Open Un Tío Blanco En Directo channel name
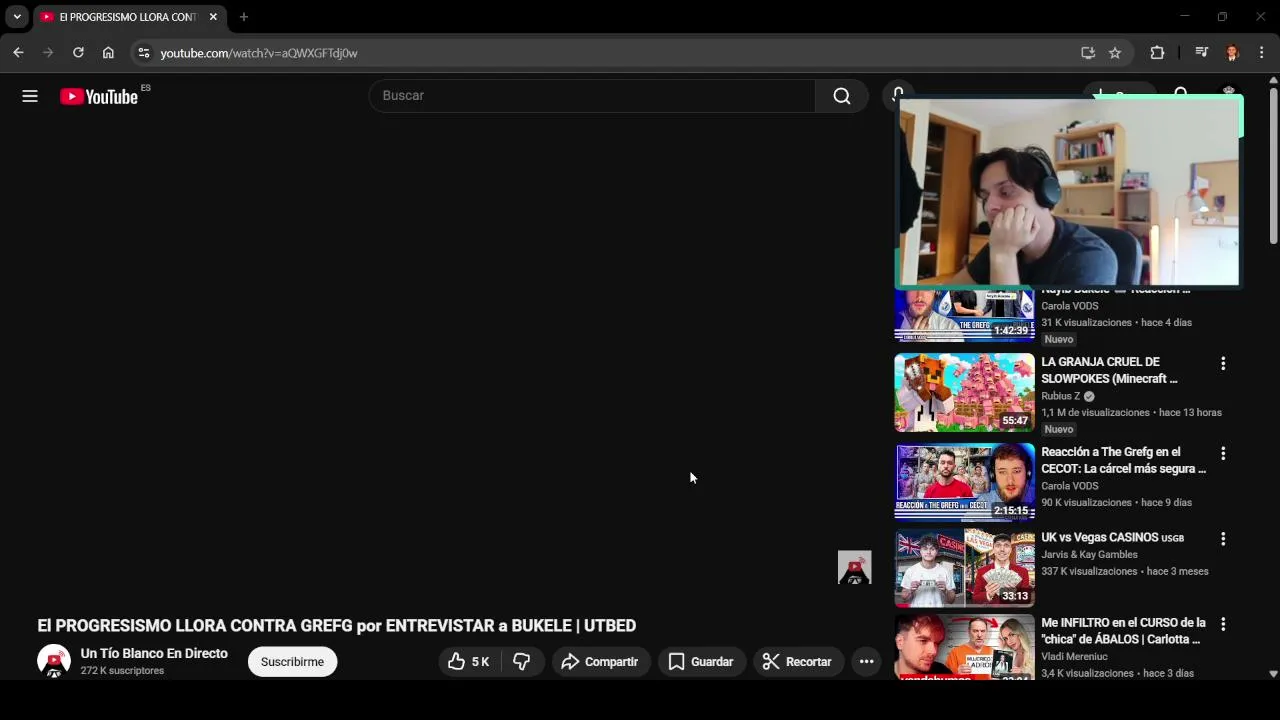Image resolution: width=1280 pixels, height=720 pixels. tap(154, 654)
